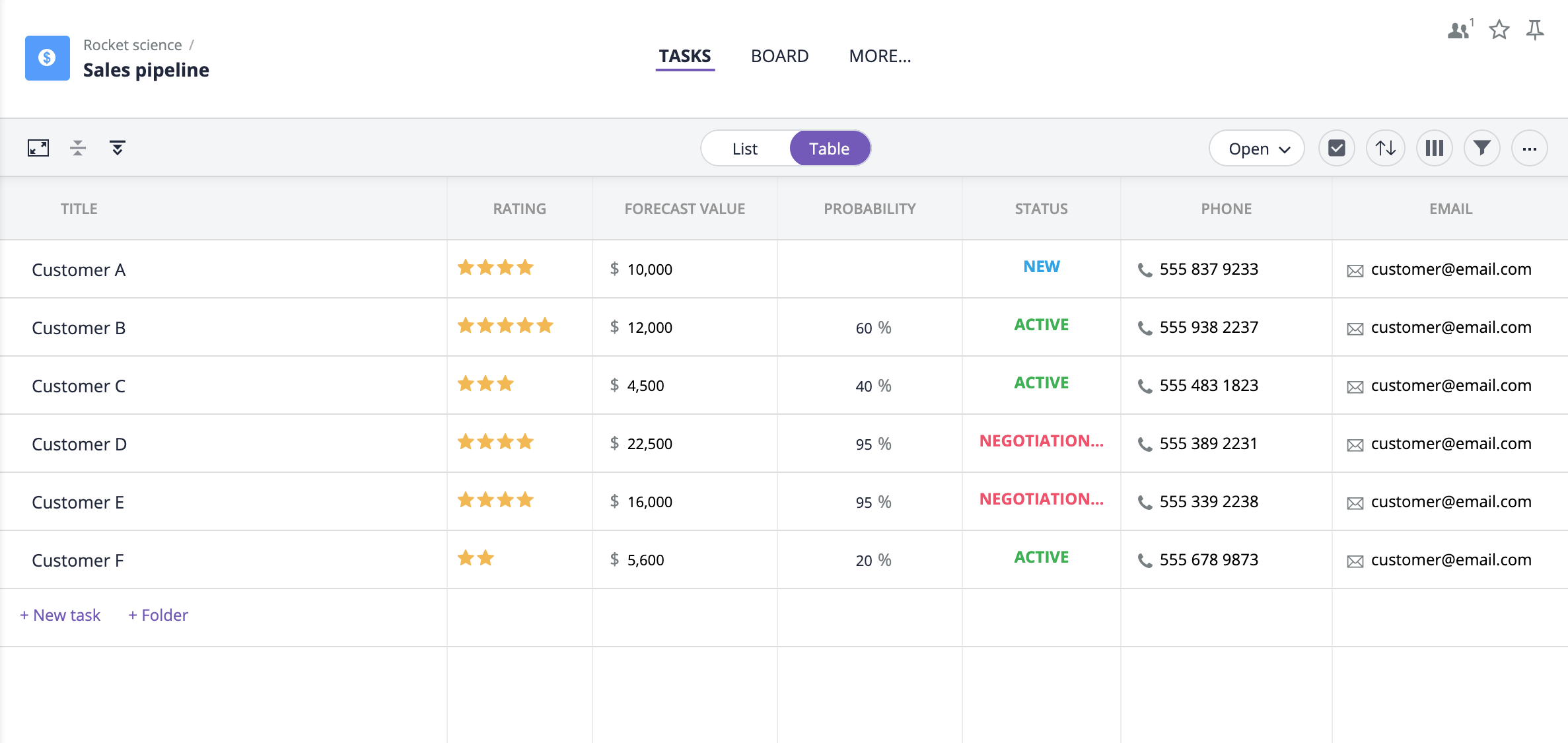This screenshot has width=1568, height=743.
Task: Go to Rocket science breadcrumb
Action: pos(133,45)
